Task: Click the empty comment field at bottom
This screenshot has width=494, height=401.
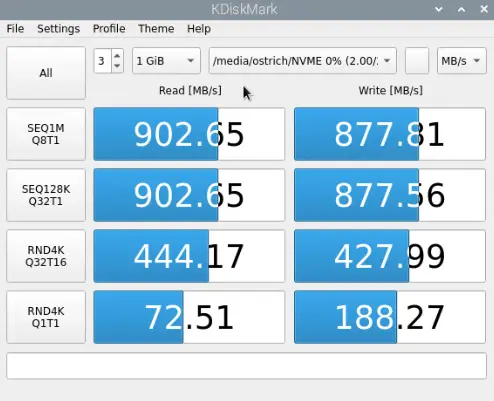Action: point(246,365)
